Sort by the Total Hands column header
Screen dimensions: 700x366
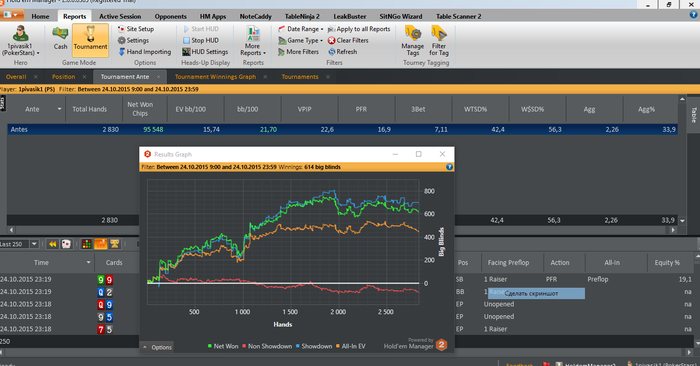coord(89,109)
